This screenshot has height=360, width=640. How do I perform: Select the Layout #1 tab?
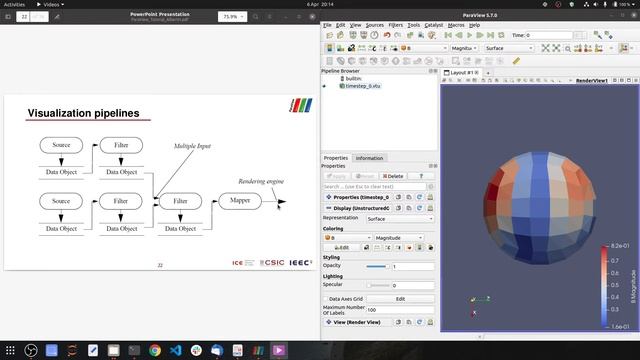pyautogui.click(x=461, y=73)
